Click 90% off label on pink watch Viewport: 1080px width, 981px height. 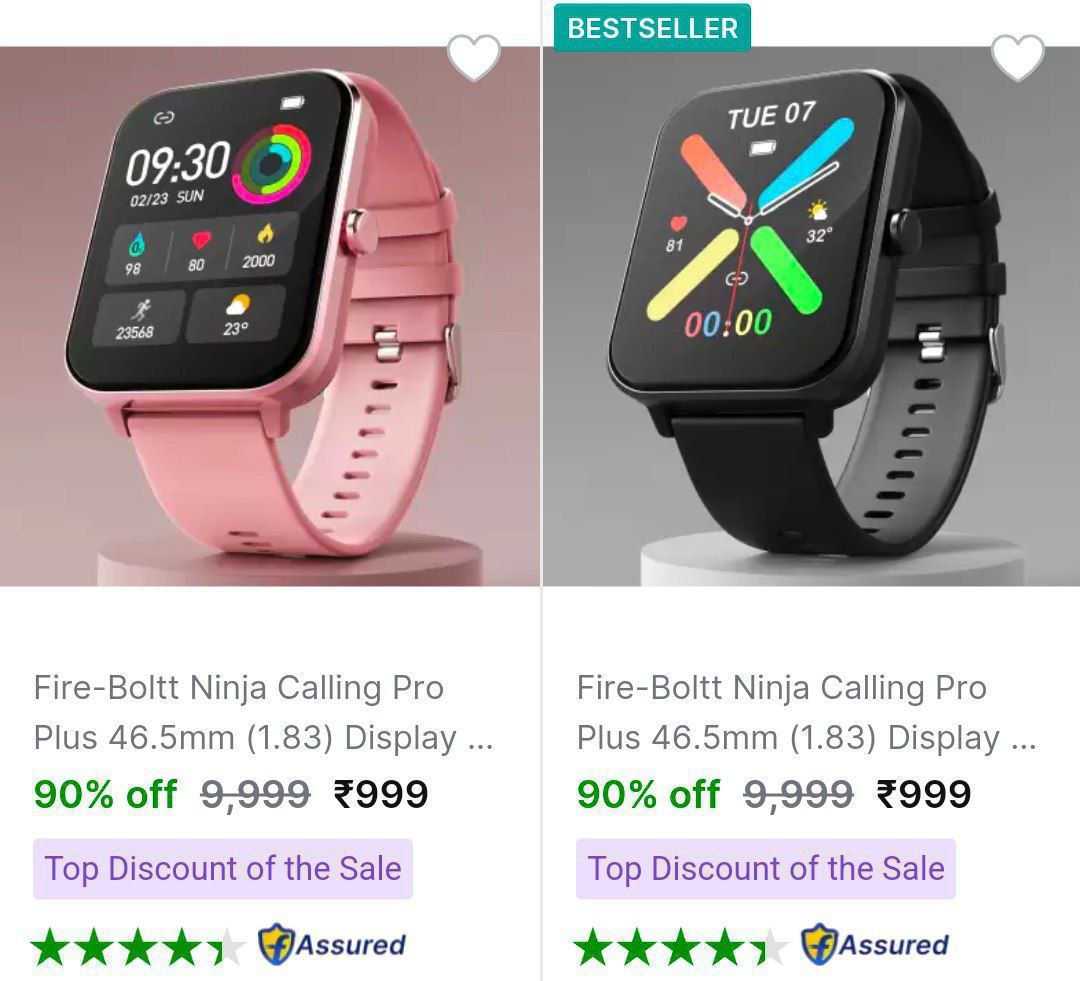(105, 794)
